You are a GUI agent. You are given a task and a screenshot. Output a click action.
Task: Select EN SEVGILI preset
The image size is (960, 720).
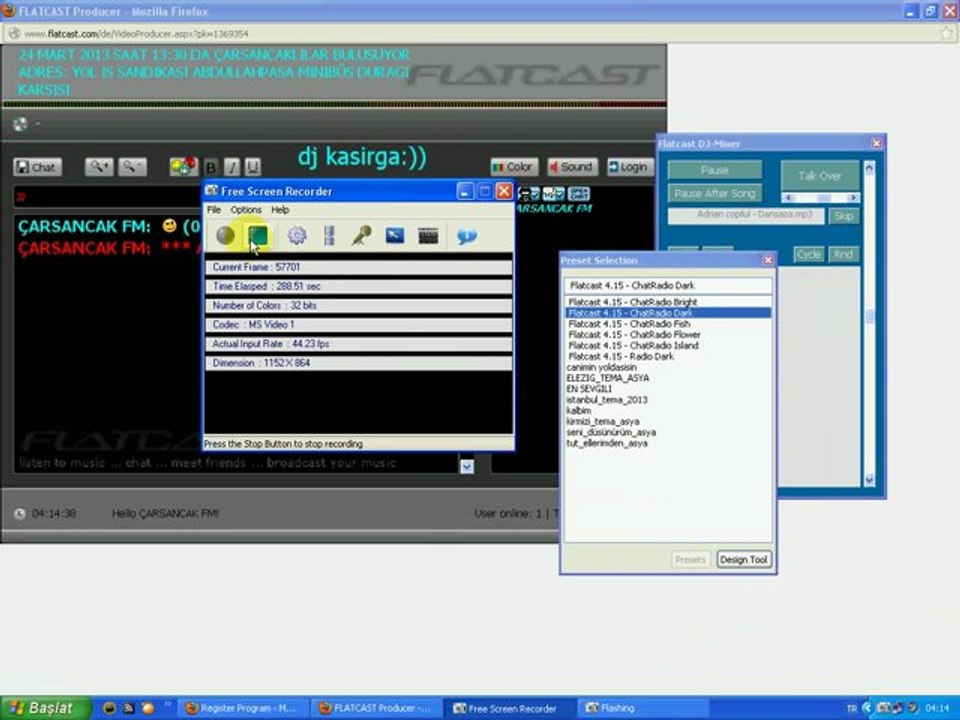point(667,389)
